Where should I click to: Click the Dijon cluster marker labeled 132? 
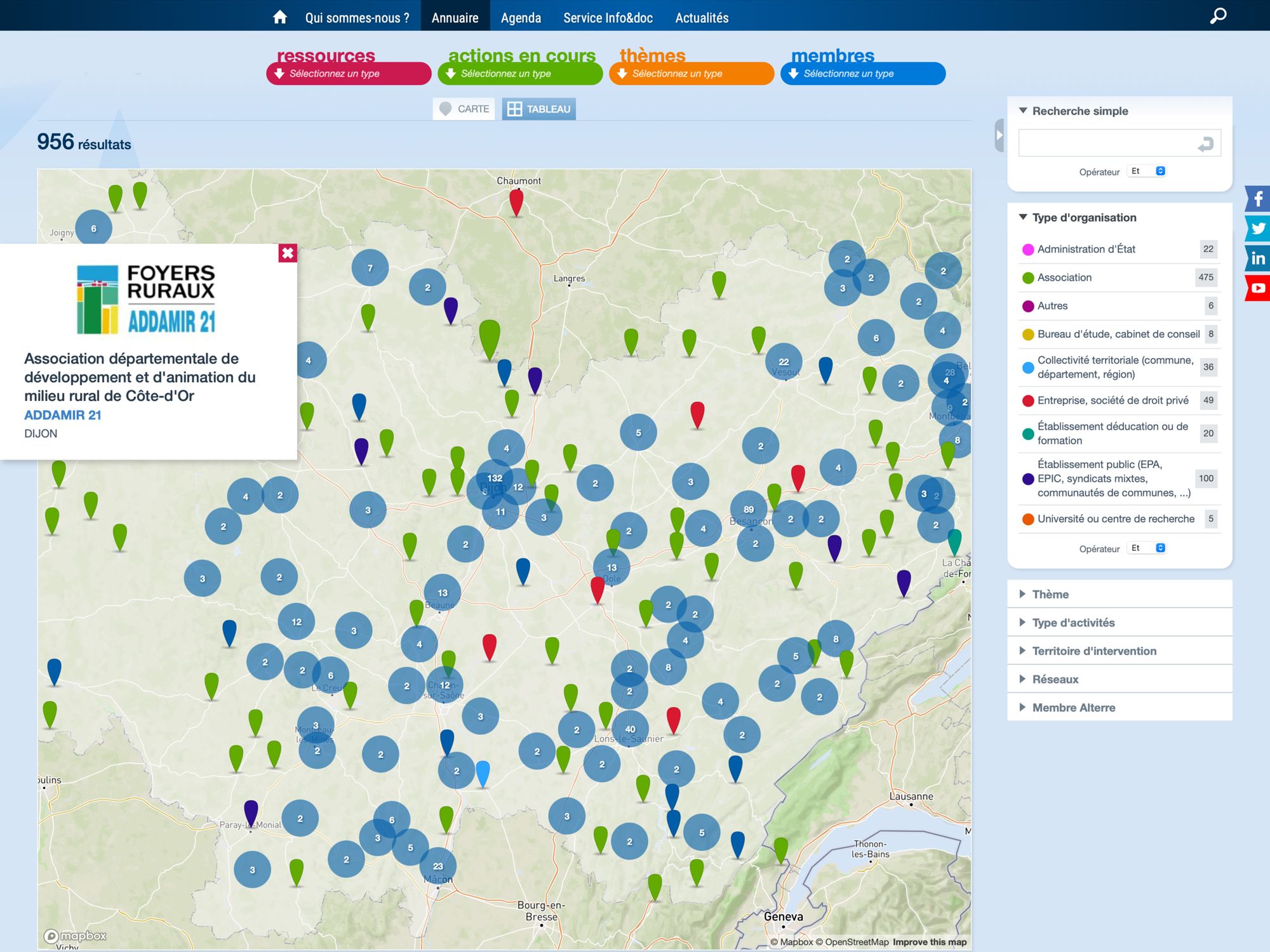[x=495, y=478]
